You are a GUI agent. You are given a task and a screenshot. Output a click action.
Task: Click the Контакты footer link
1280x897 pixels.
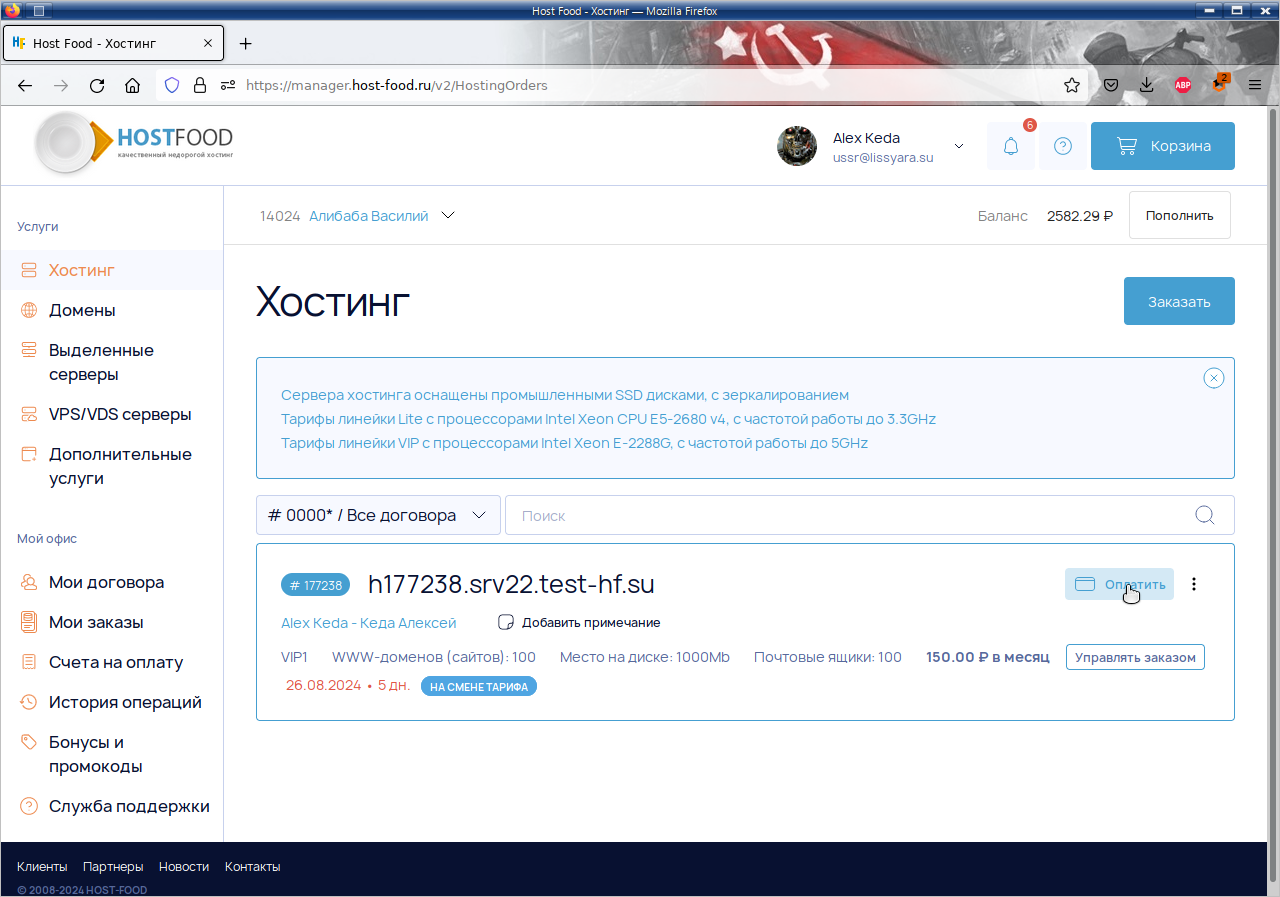point(253,867)
